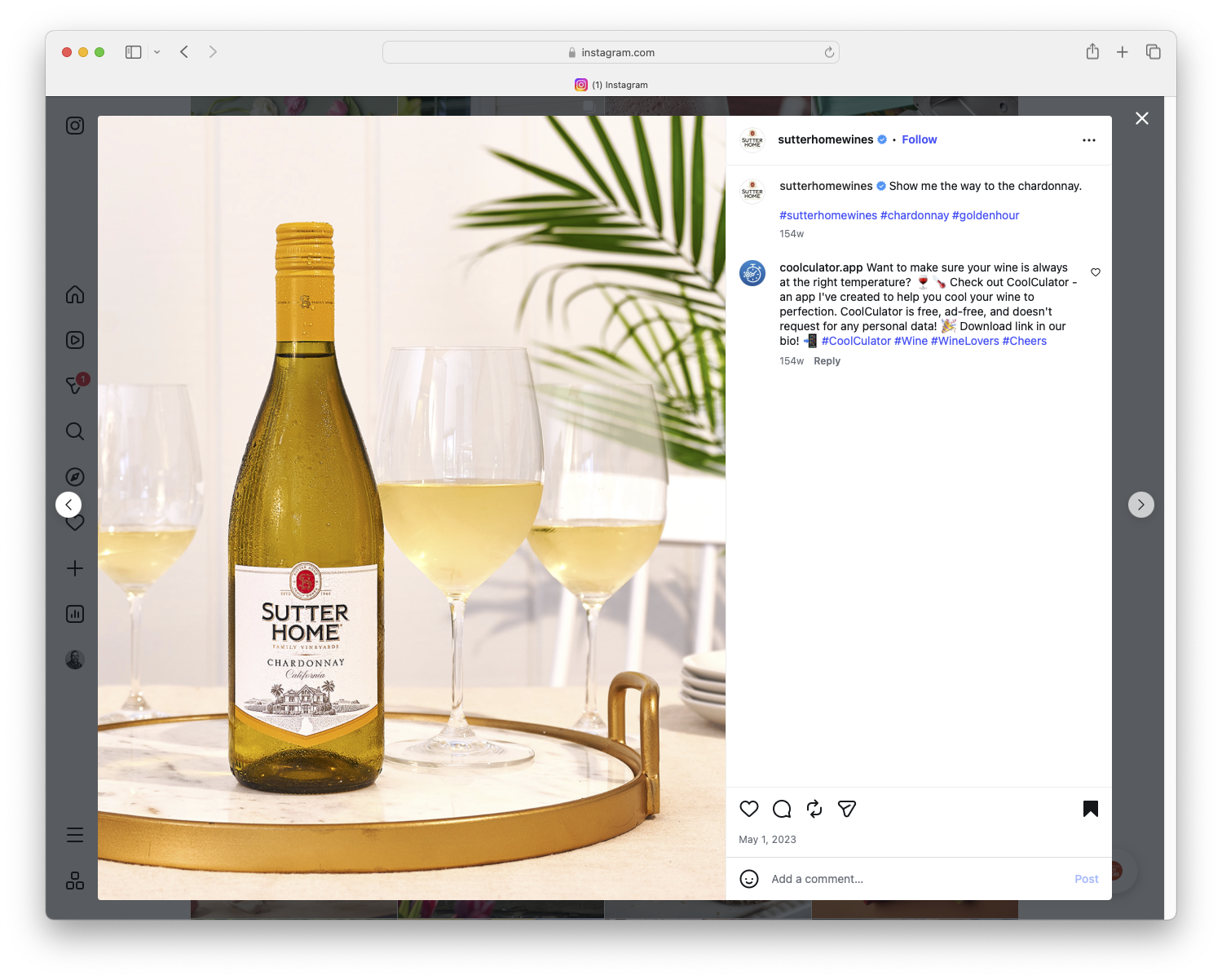Open the #Wine hashtag in the comment
1222x980 pixels.
coord(911,341)
